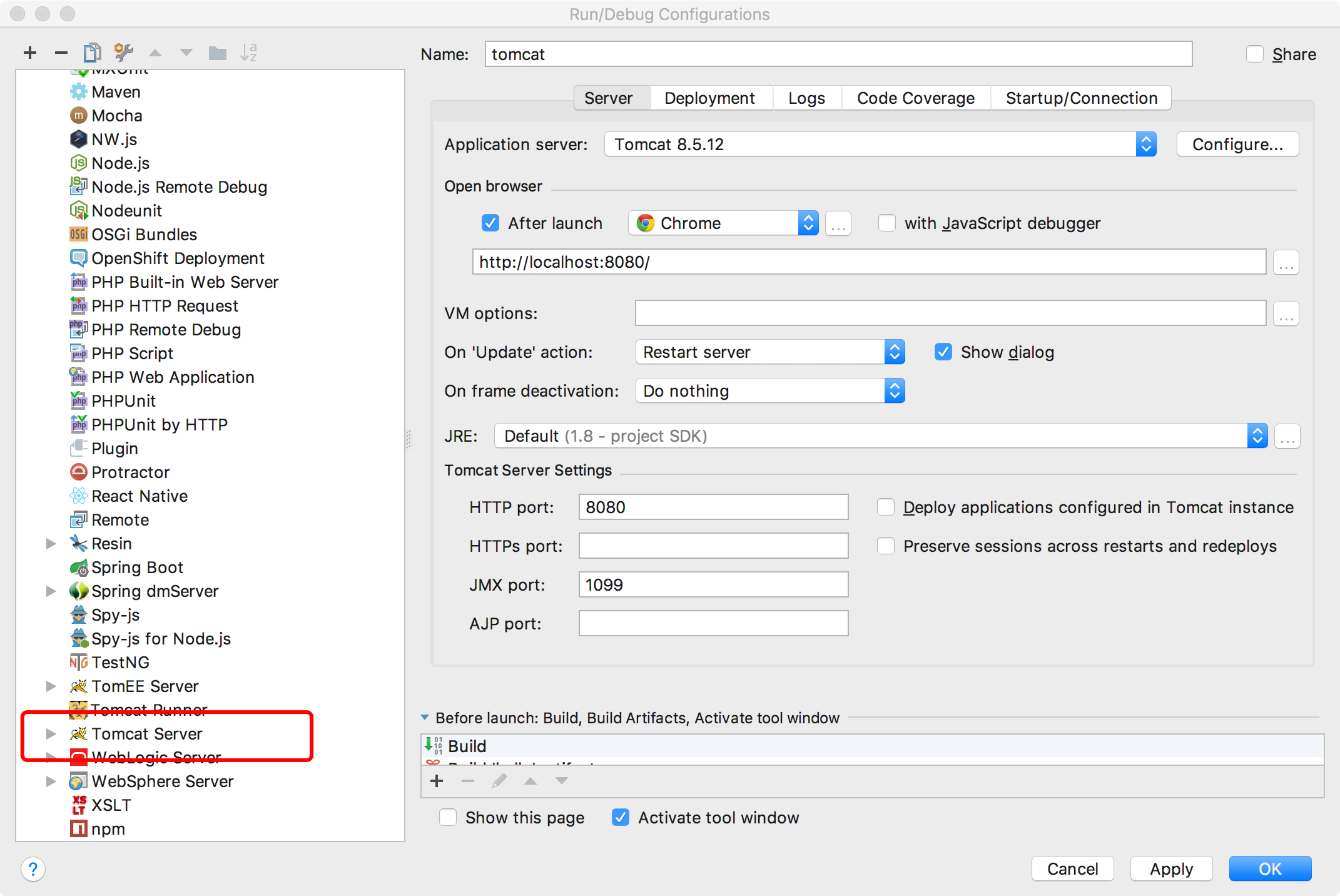The width and height of the screenshot is (1340, 896).
Task: Collapse the Before launch section
Action: click(425, 718)
